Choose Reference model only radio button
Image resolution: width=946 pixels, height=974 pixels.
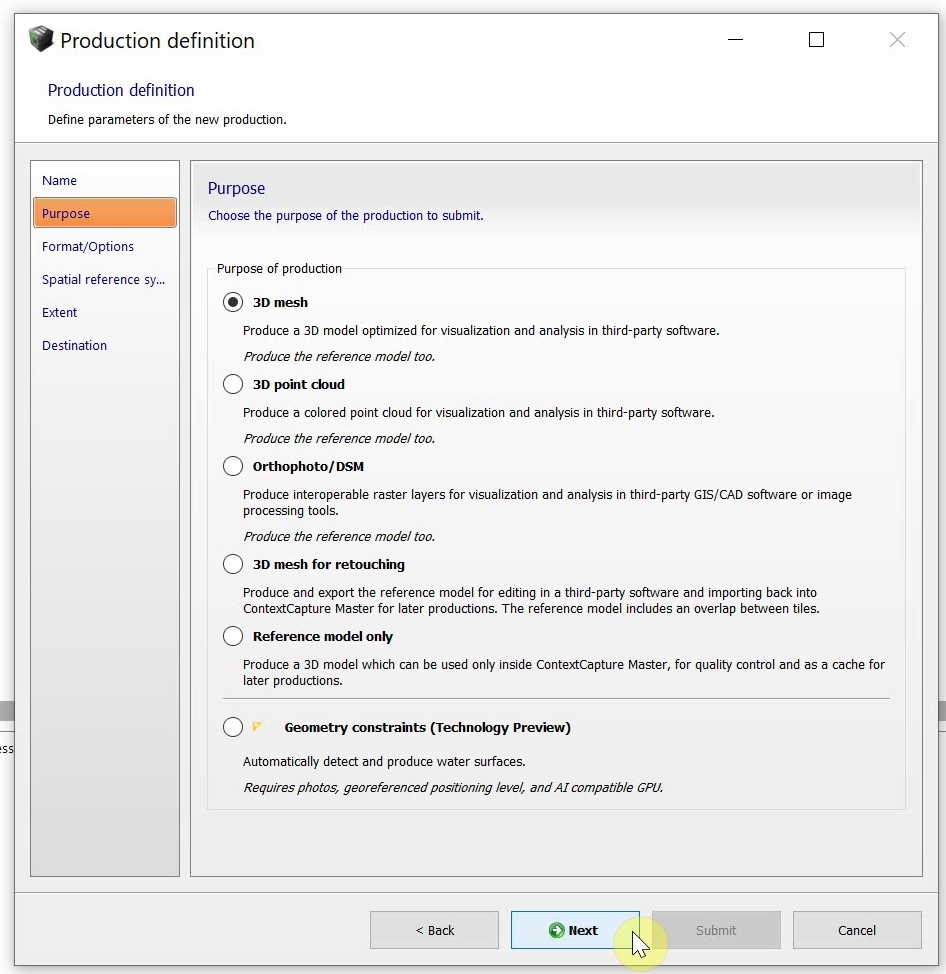click(x=233, y=636)
